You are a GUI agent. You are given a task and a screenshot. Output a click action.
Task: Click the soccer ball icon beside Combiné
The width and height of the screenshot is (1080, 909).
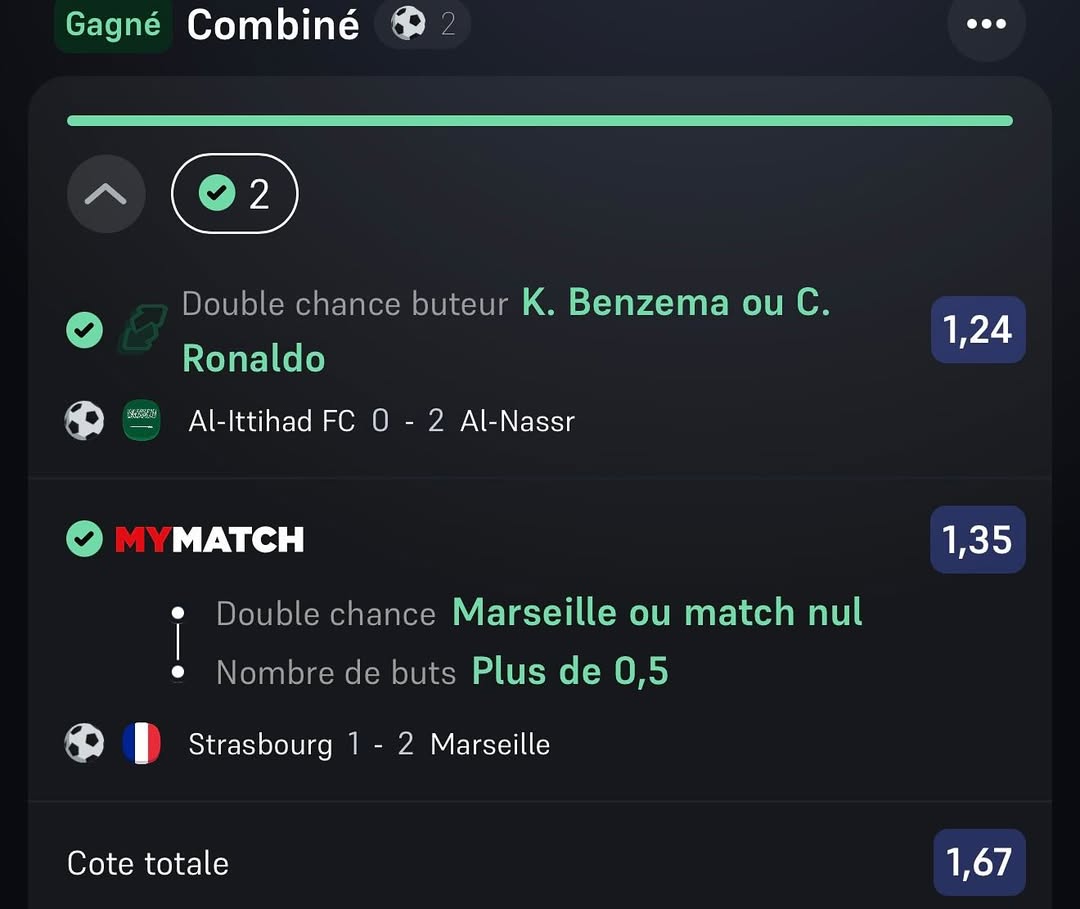pos(408,23)
